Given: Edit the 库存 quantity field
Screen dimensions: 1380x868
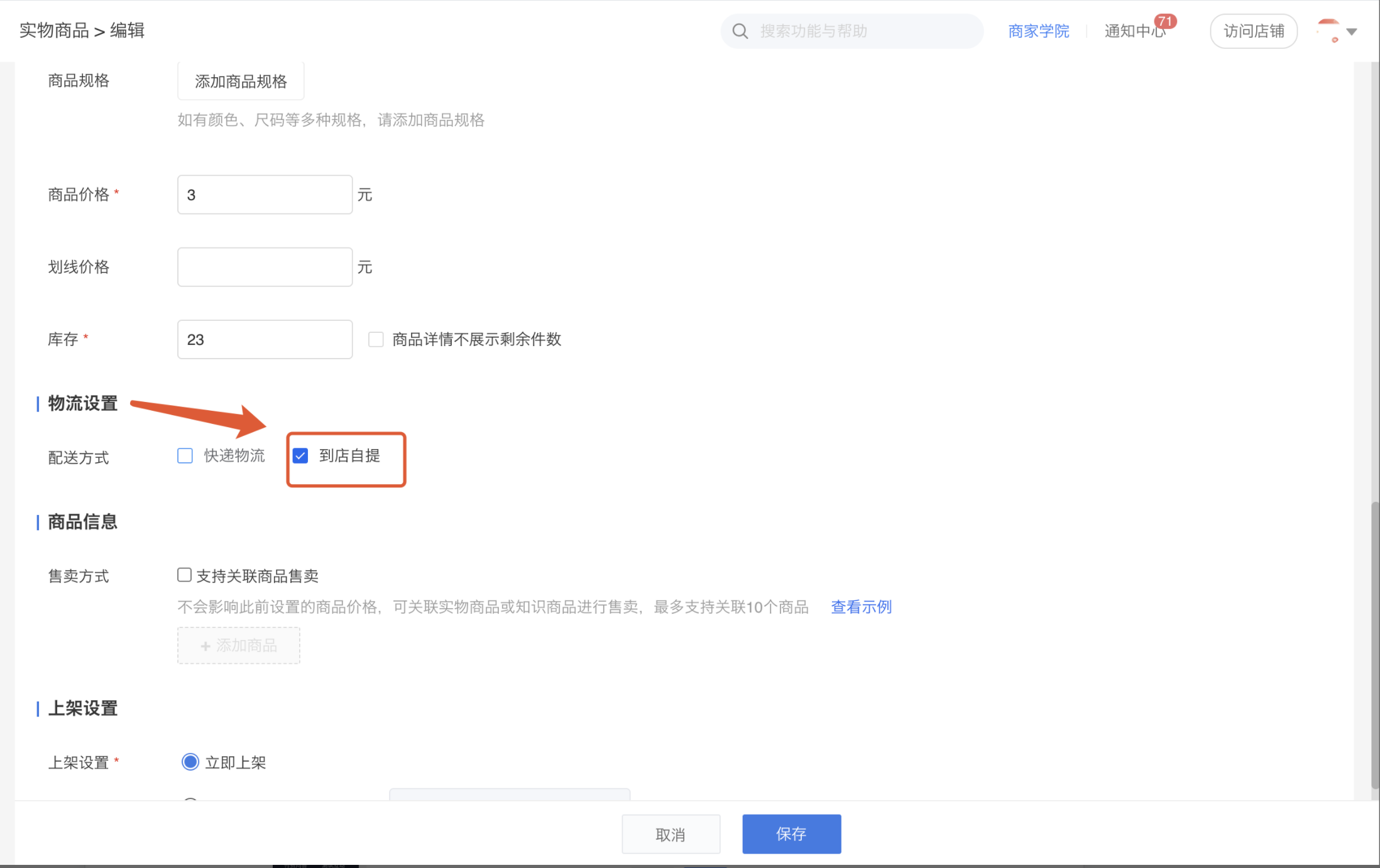Looking at the screenshot, I should [x=265, y=339].
